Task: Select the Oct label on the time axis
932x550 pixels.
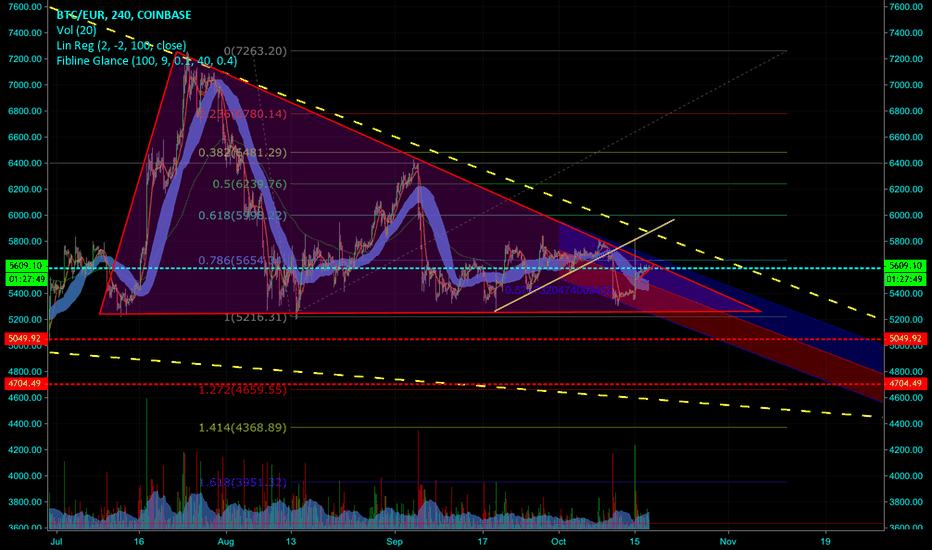Action: coord(558,541)
